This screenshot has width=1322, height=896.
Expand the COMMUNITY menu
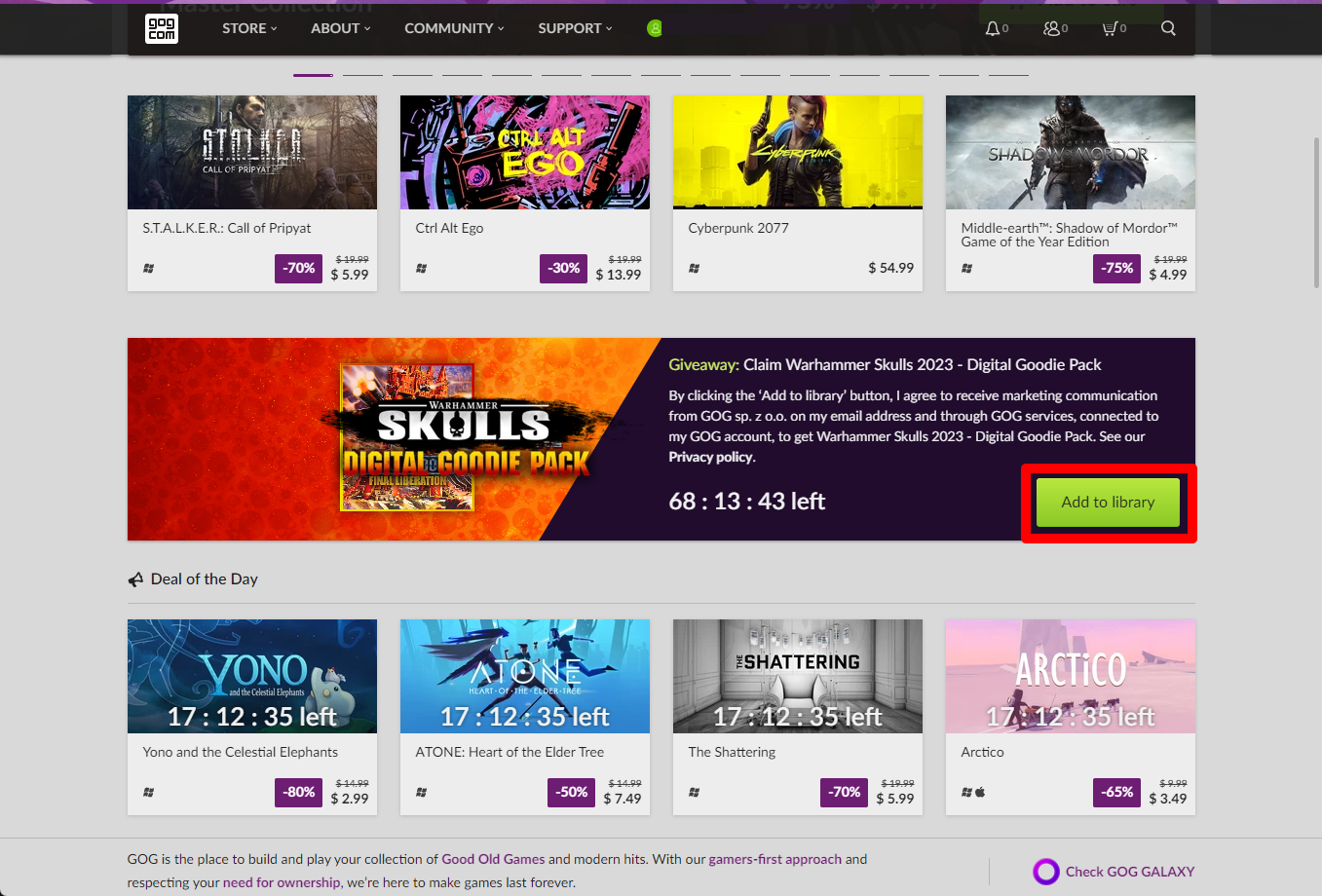[454, 28]
